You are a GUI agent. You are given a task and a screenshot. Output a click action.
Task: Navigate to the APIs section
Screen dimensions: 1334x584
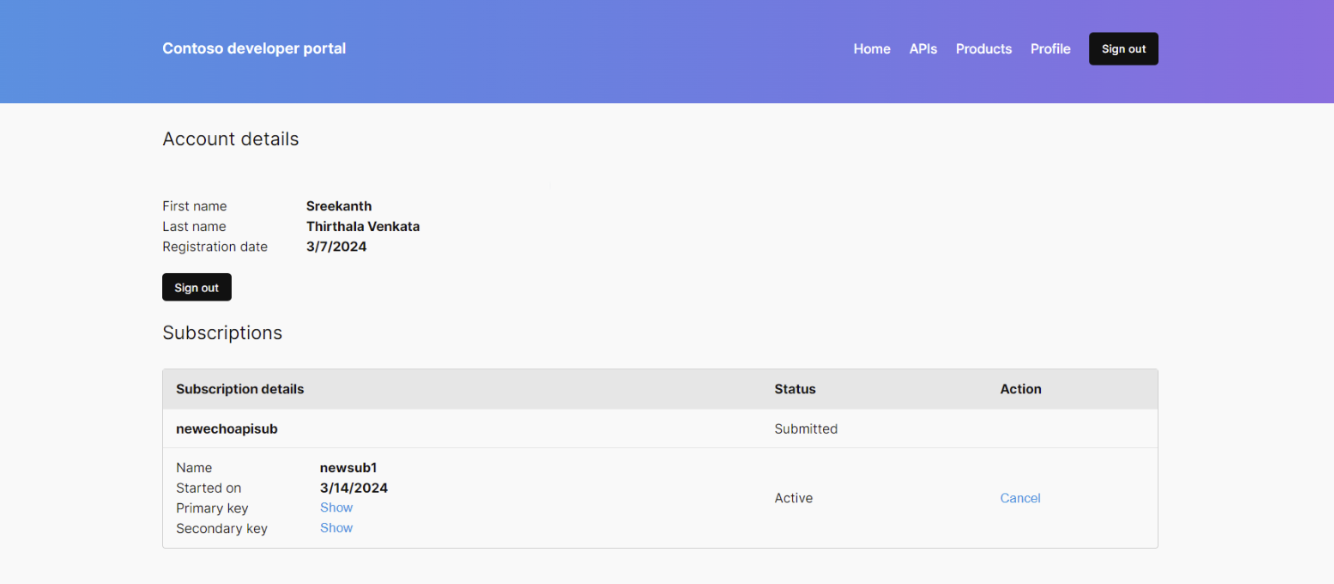[923, 48]
